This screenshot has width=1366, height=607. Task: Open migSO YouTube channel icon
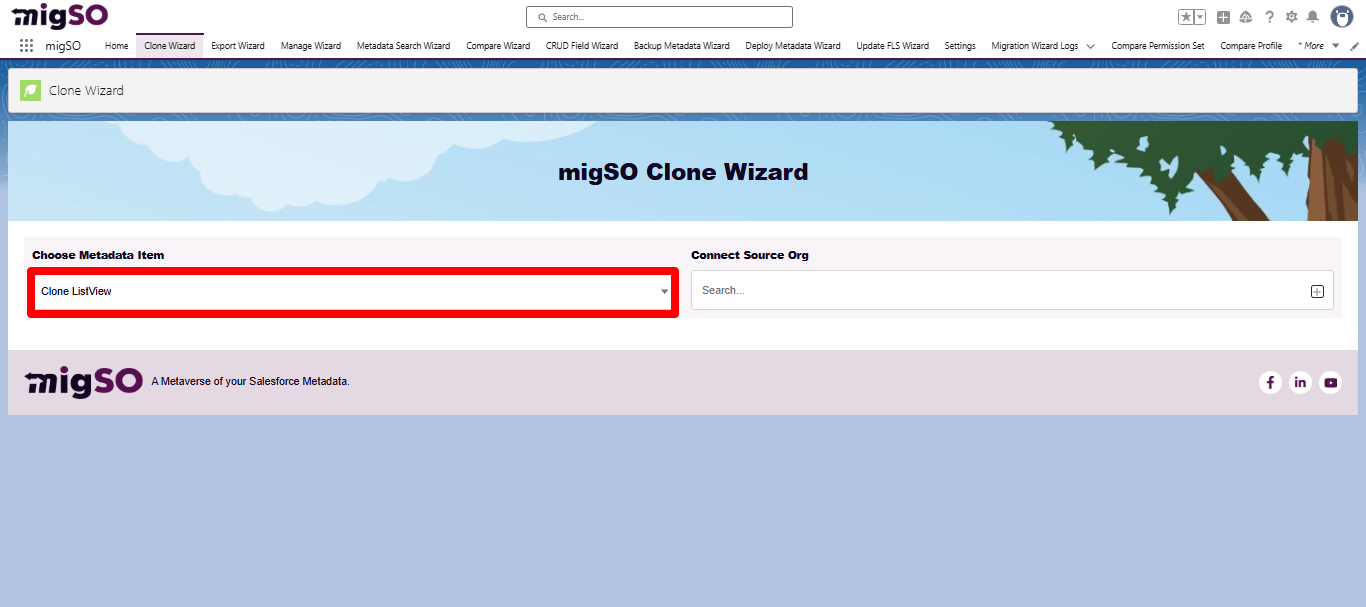[x=1330, y=382]
